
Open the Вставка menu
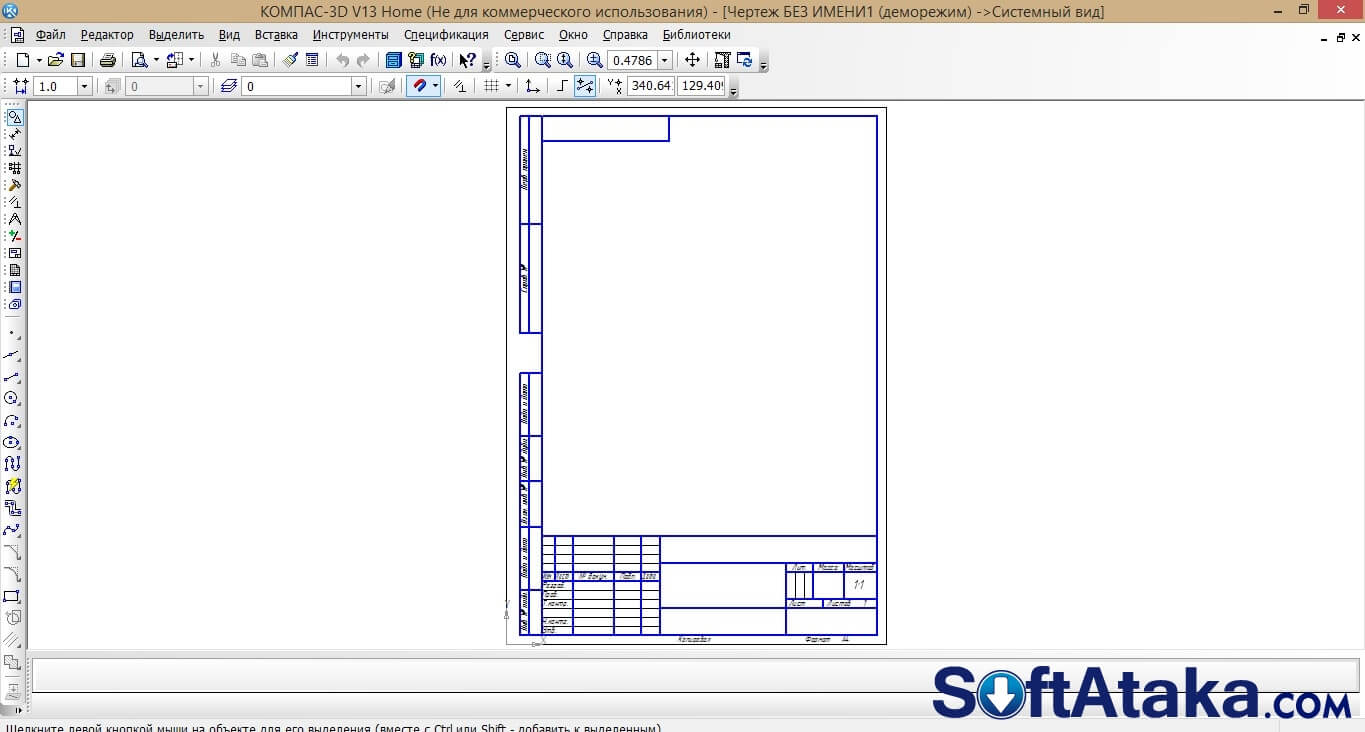click(x=276, y=34)
